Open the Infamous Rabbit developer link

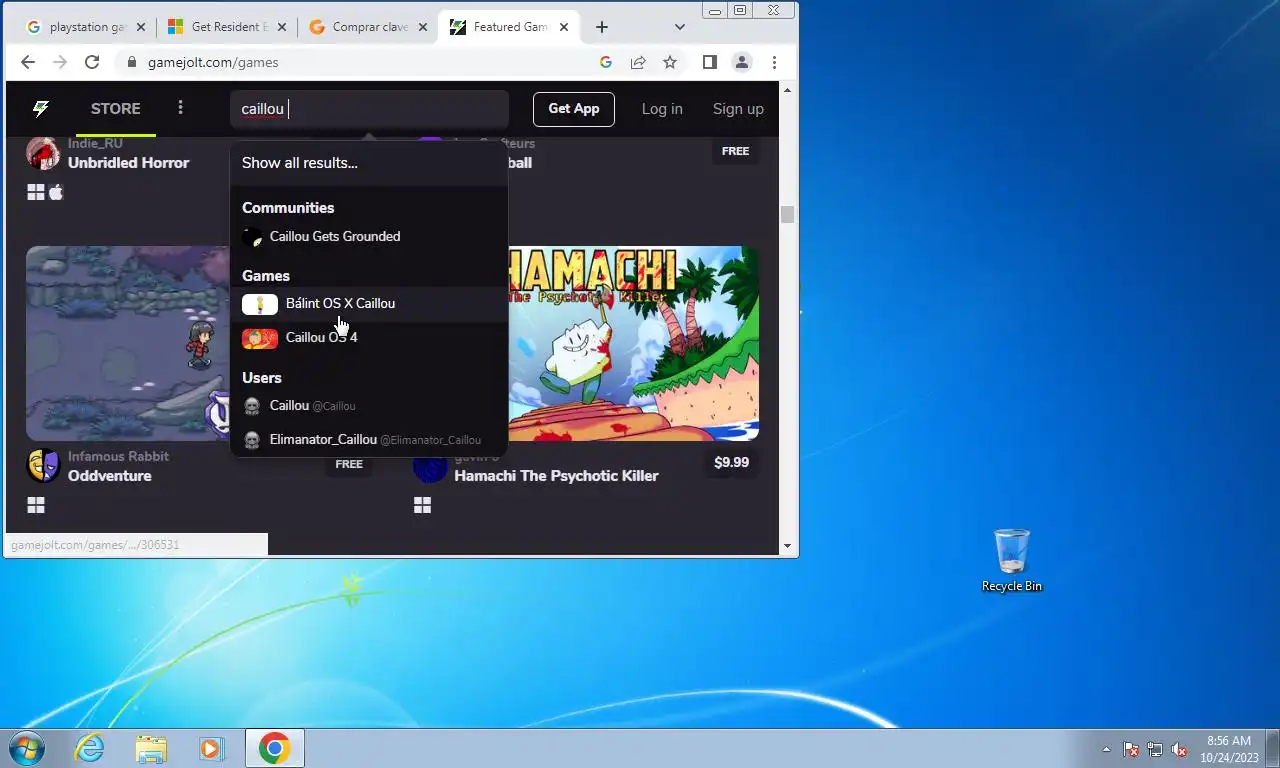118,456
